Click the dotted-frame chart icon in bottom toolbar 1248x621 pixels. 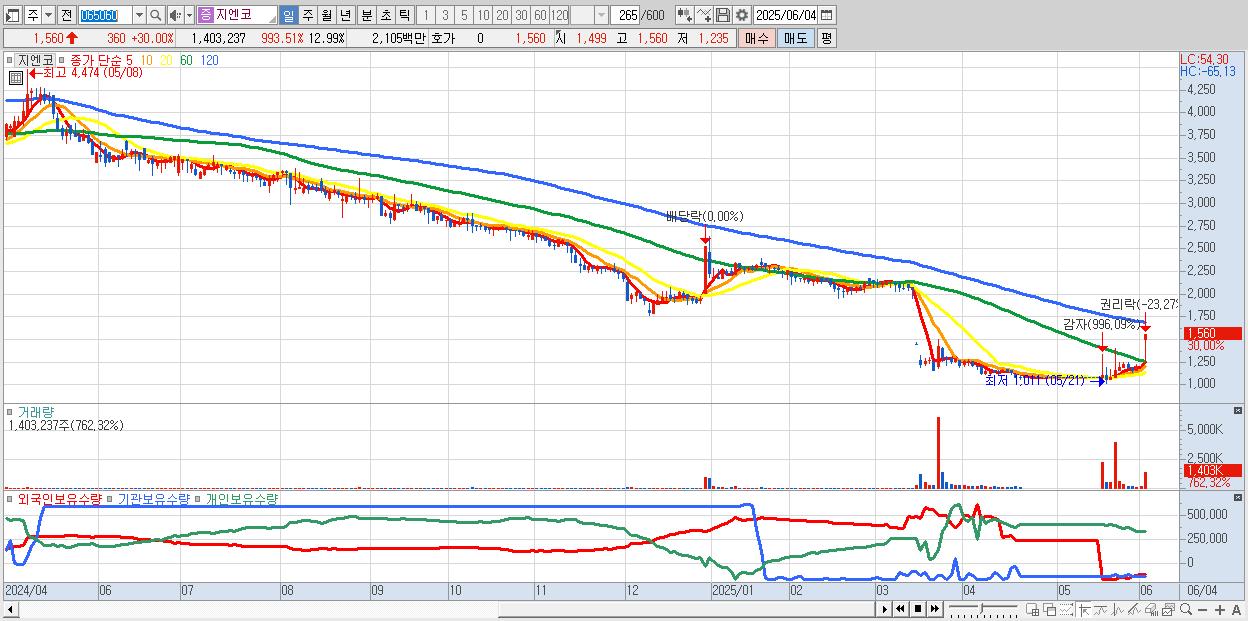click(x=1066, y=609)
